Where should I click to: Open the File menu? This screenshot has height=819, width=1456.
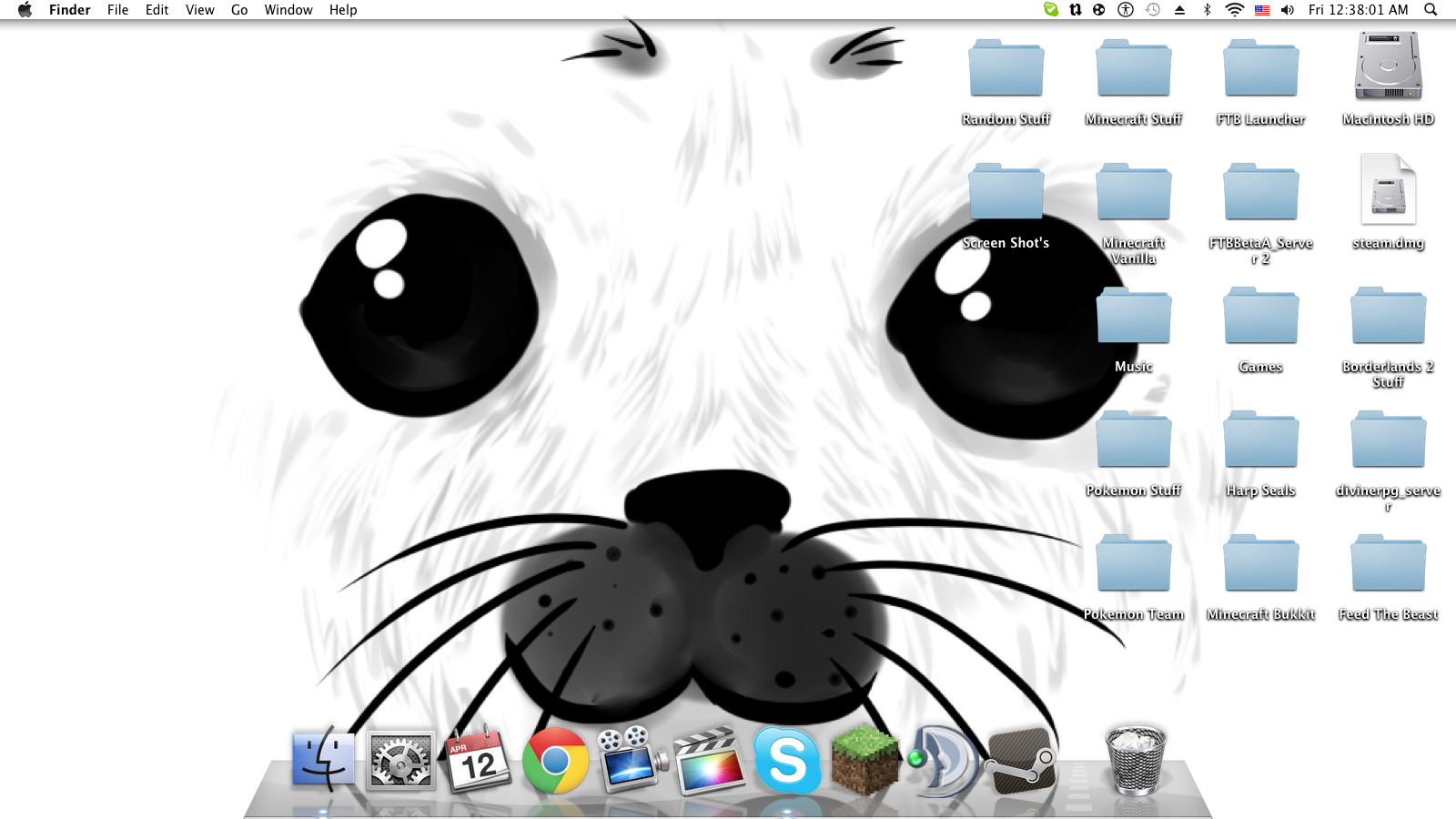coord(117,10)
